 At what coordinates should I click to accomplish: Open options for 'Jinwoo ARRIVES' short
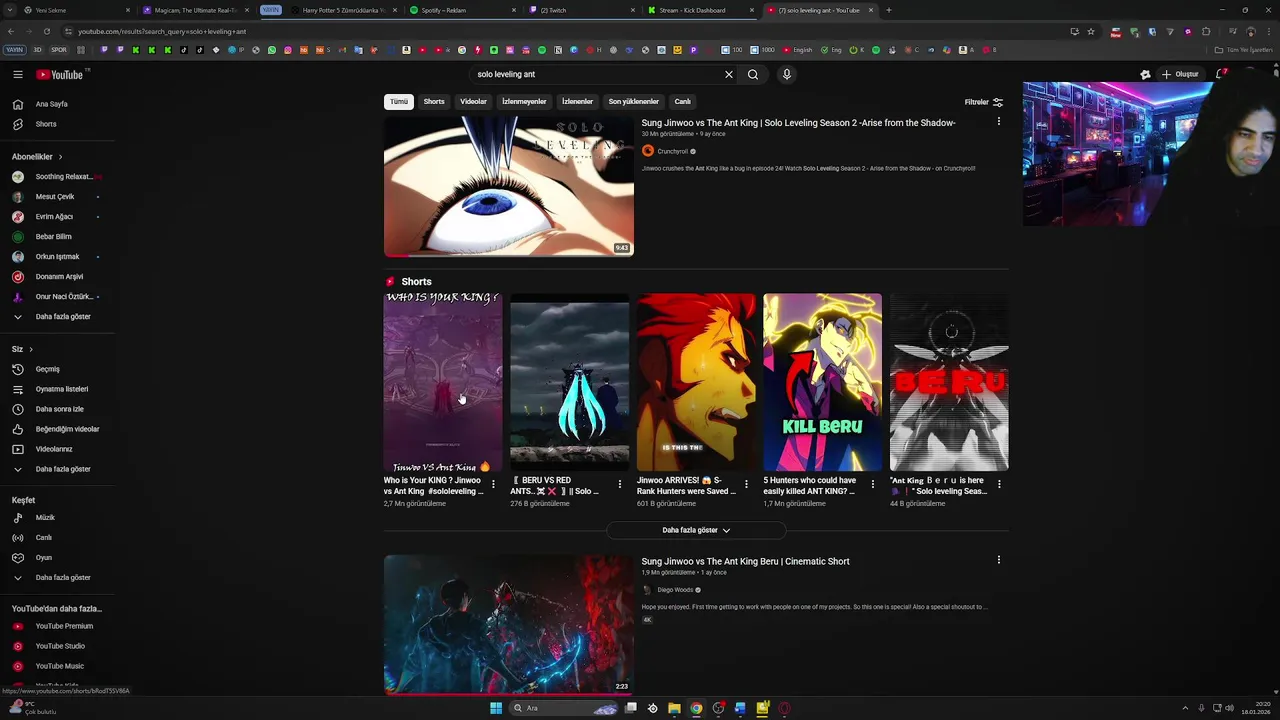(x=746, y=484)
